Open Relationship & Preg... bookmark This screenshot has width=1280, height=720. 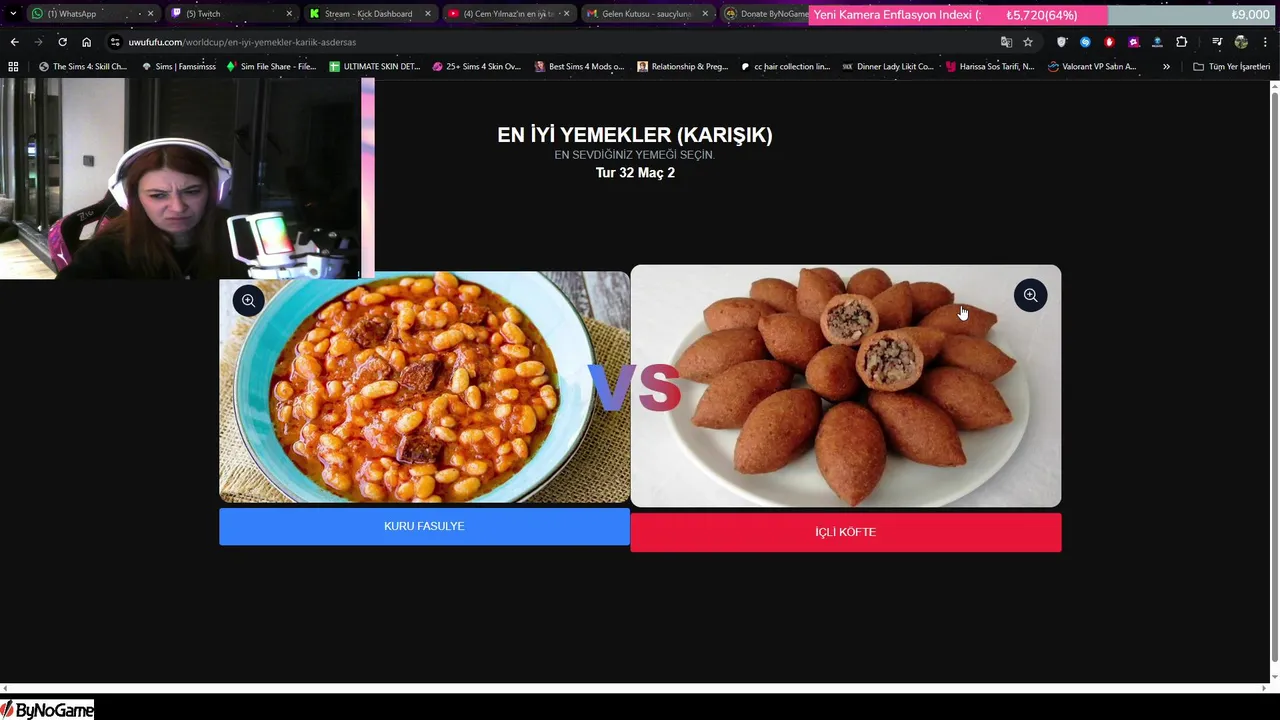point(681,67)
